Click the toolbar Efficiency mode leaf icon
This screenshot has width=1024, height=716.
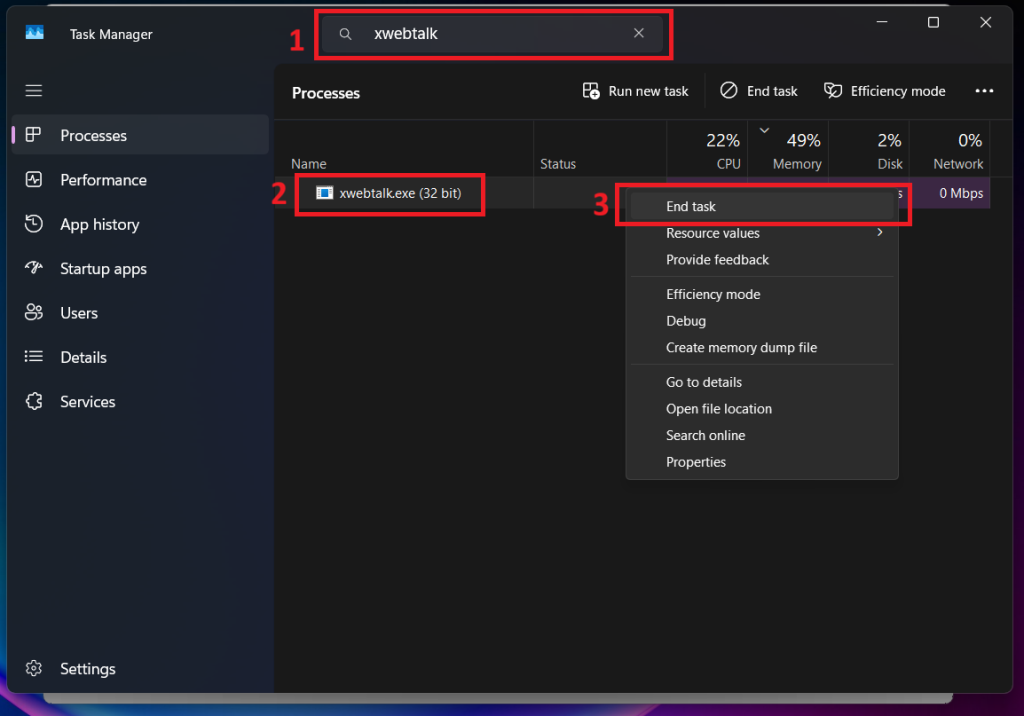[x=833, y=90]
